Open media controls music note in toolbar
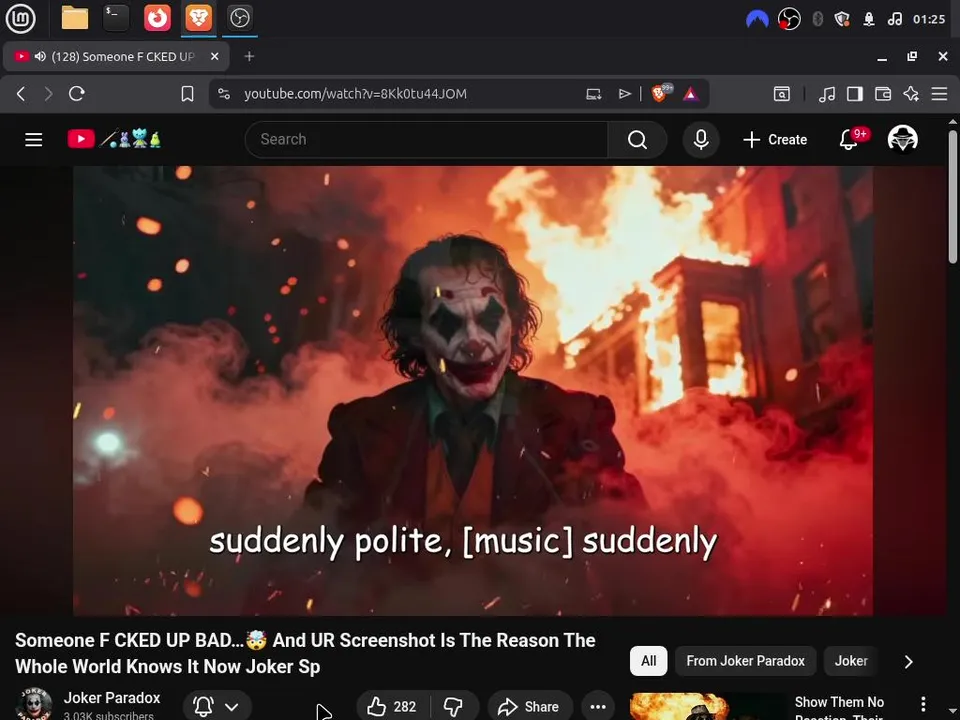960x720 pixels. (x=827, y=94)
